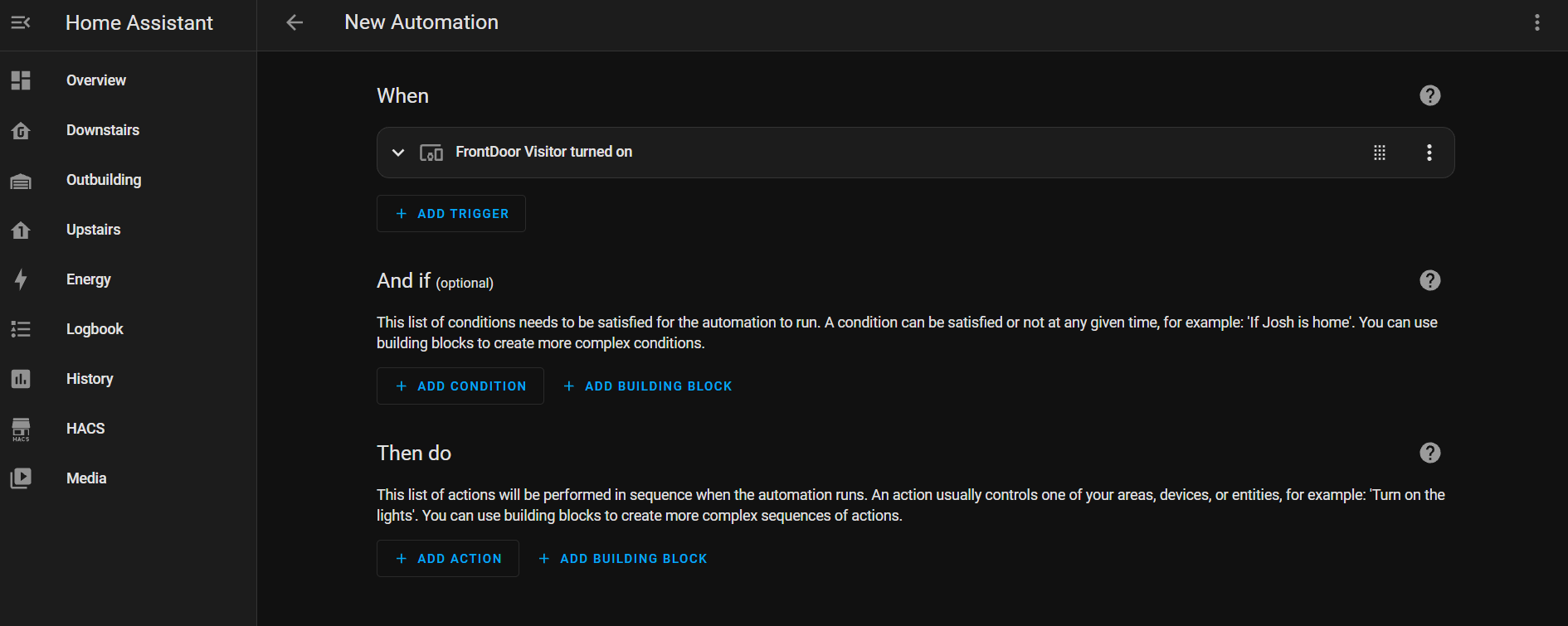Screen dimensions: 1568x626
Task: Open the FrontDoor trigger options menu
Action: [x=1429, y=153]
